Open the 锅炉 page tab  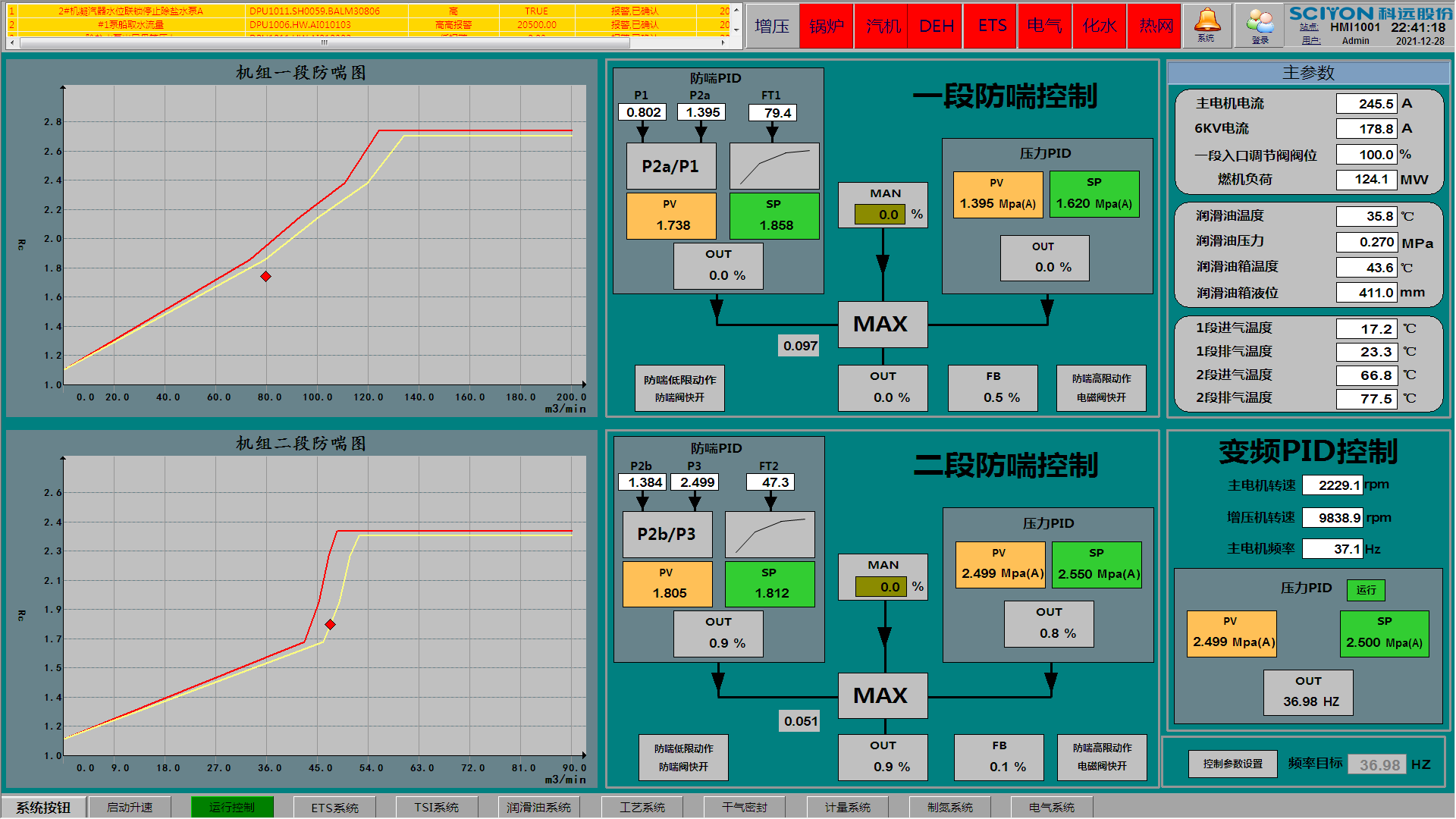click(x=827, y=27)
